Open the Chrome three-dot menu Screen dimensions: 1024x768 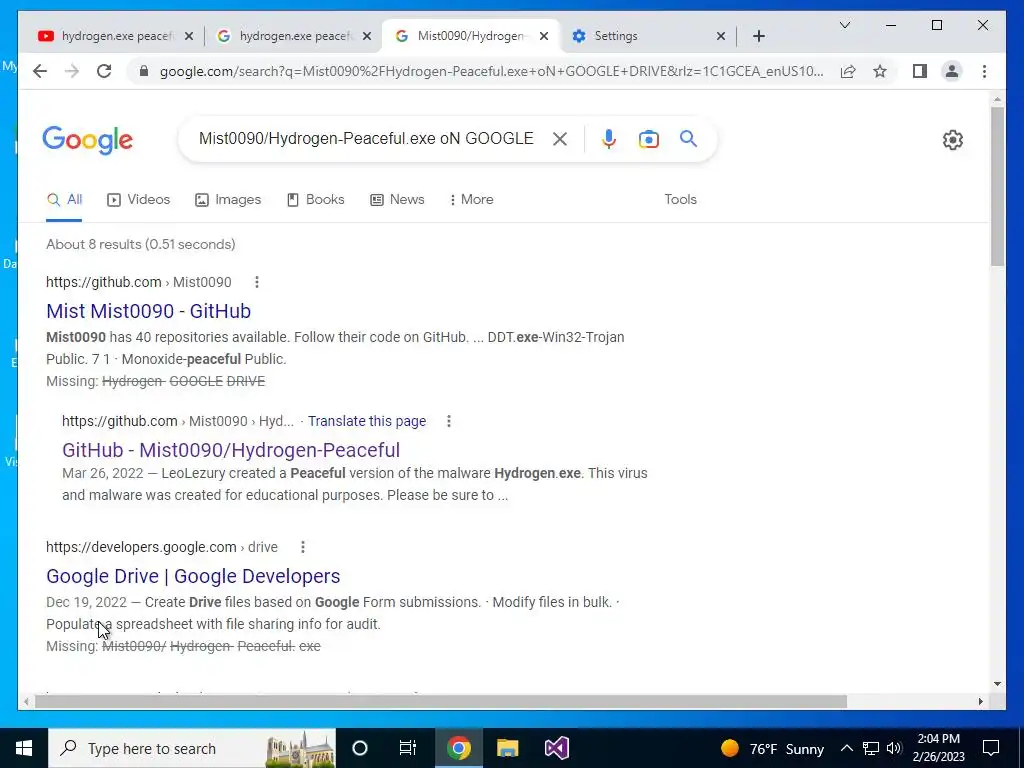[984, 71]
